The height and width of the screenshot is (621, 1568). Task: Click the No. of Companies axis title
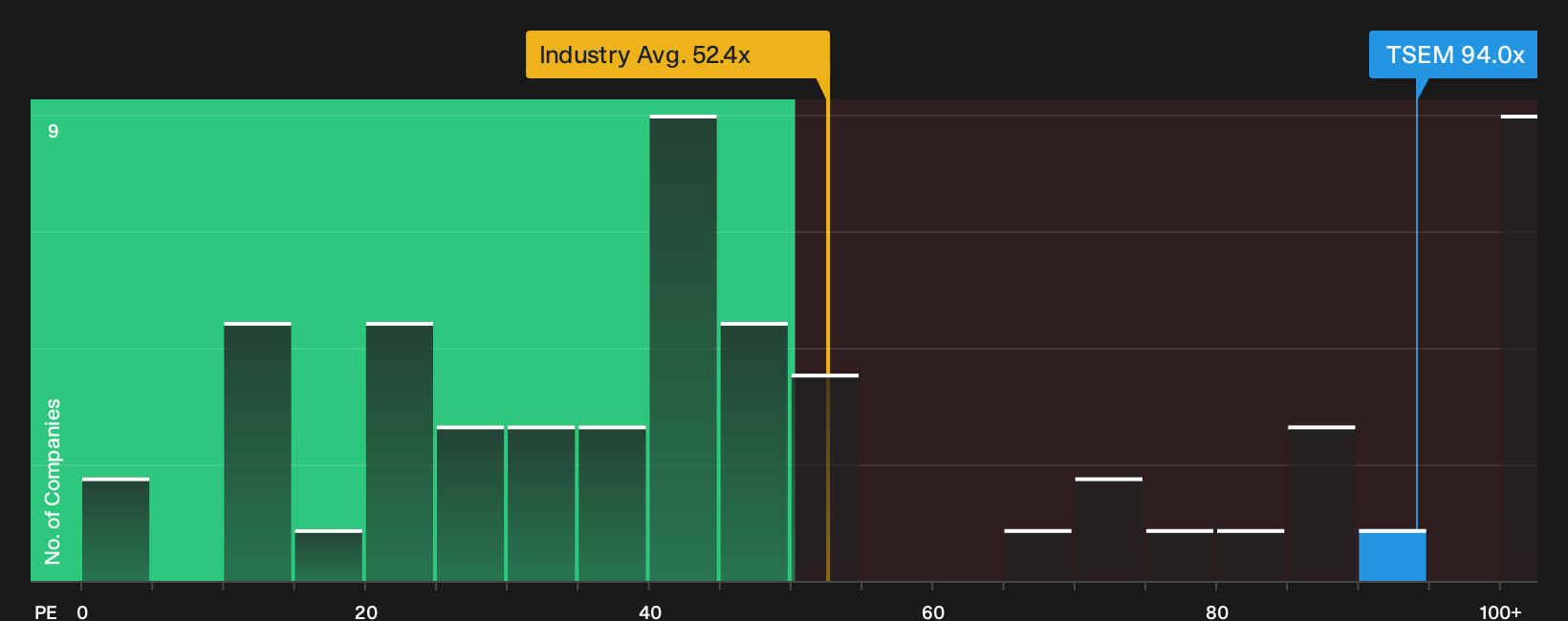53,482
